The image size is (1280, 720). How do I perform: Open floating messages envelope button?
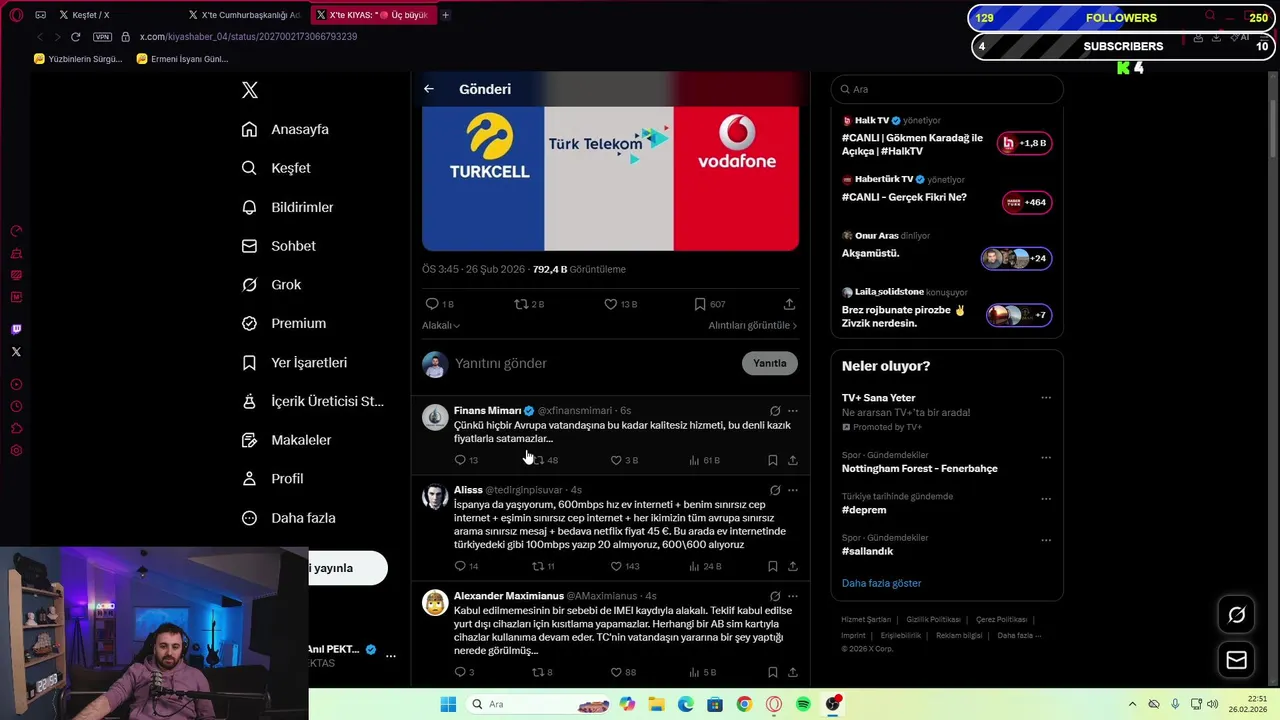[x=1237, y=660]
